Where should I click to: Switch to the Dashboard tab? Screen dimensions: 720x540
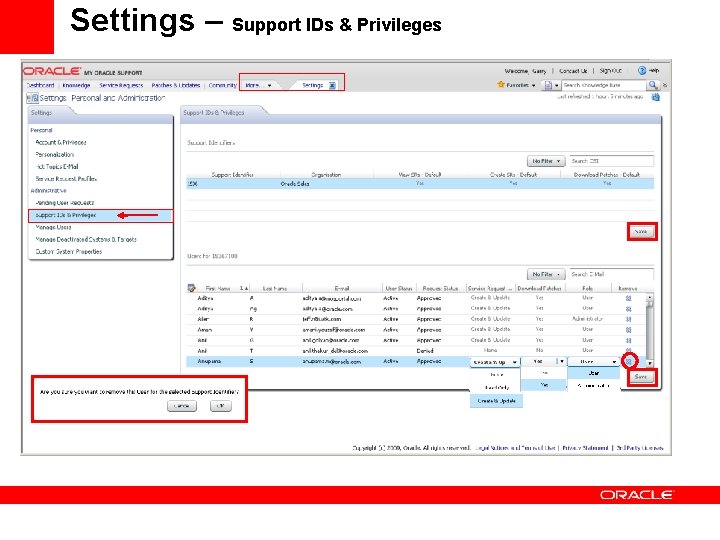coord(40,85)
